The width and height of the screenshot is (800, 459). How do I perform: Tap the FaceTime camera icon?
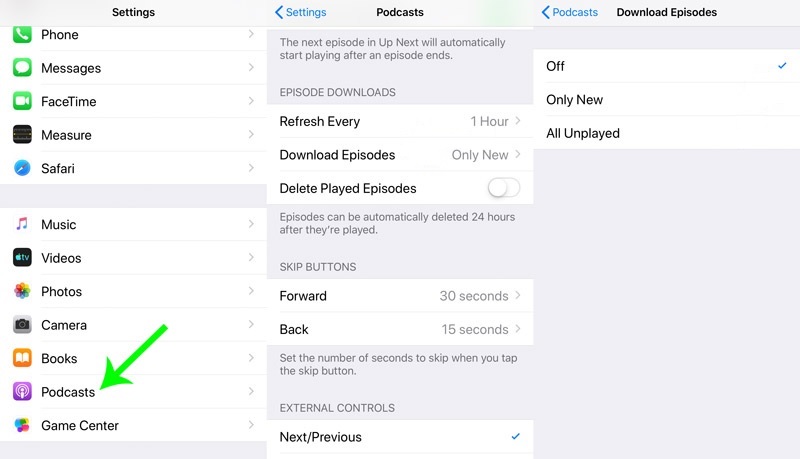click(22, 101)
